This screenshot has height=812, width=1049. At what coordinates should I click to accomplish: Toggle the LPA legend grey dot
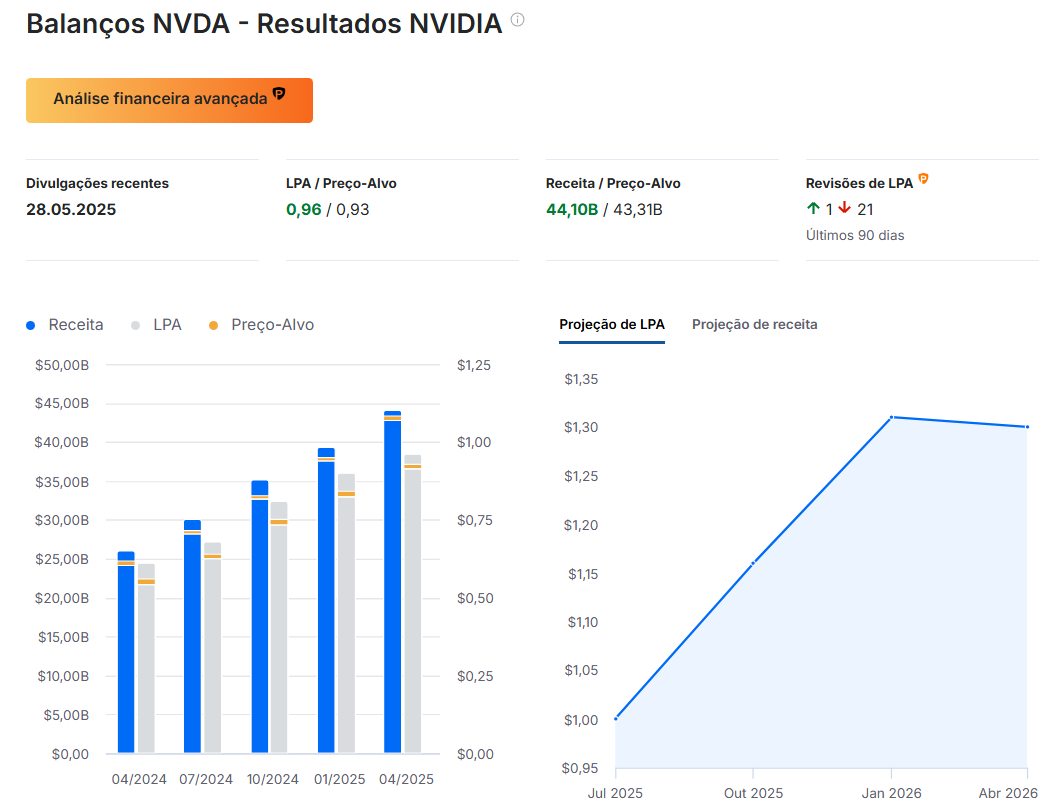point(136,326)
